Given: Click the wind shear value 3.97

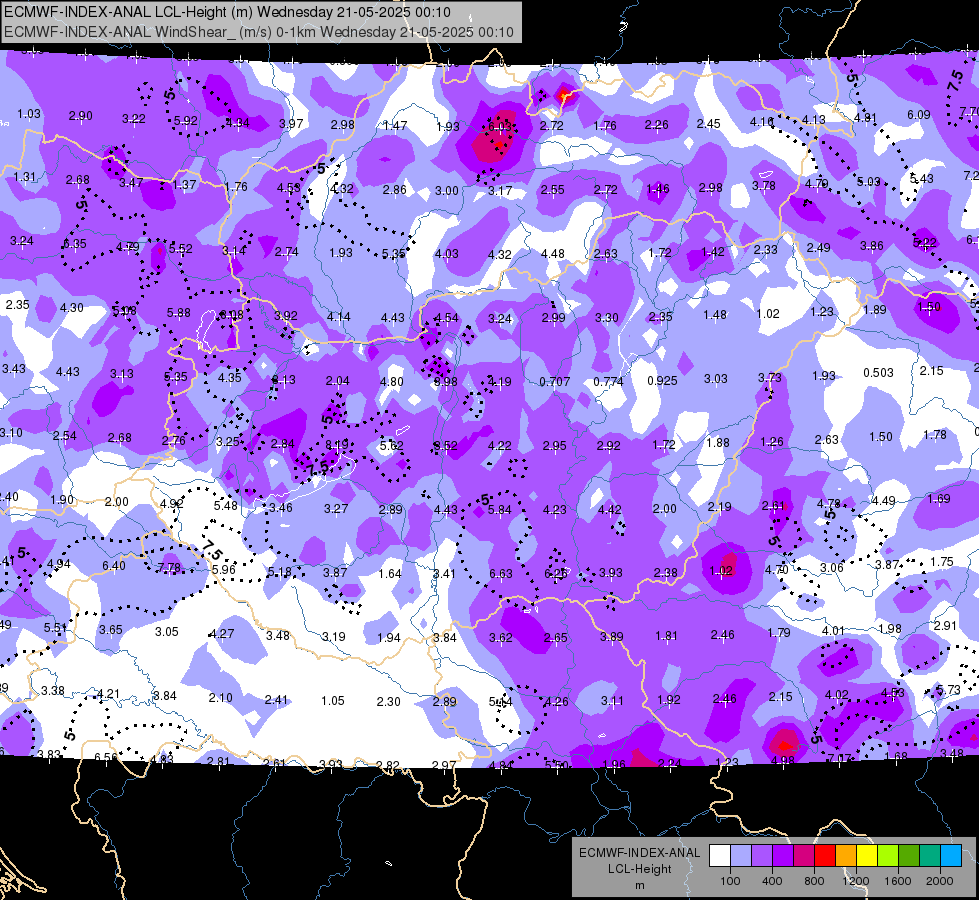Looking at the screenshot, I should pos(291,124).
